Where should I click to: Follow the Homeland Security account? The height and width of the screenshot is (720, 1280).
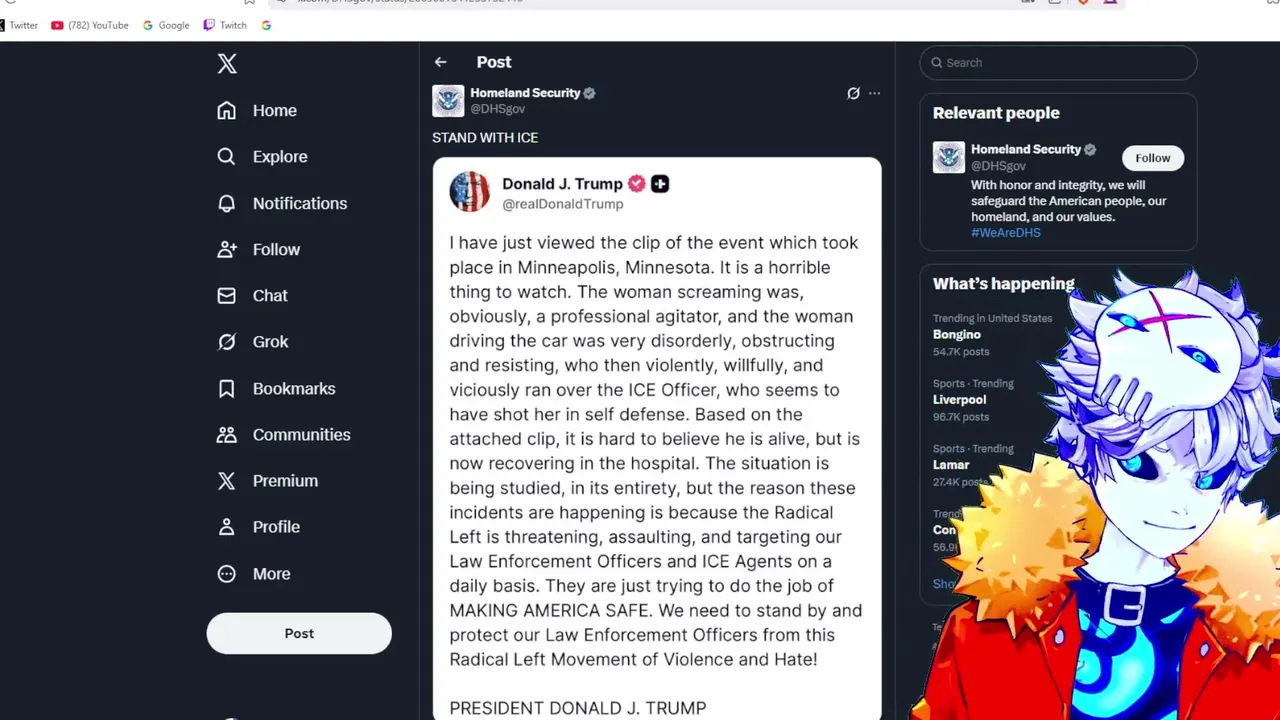pos(1152,158)
